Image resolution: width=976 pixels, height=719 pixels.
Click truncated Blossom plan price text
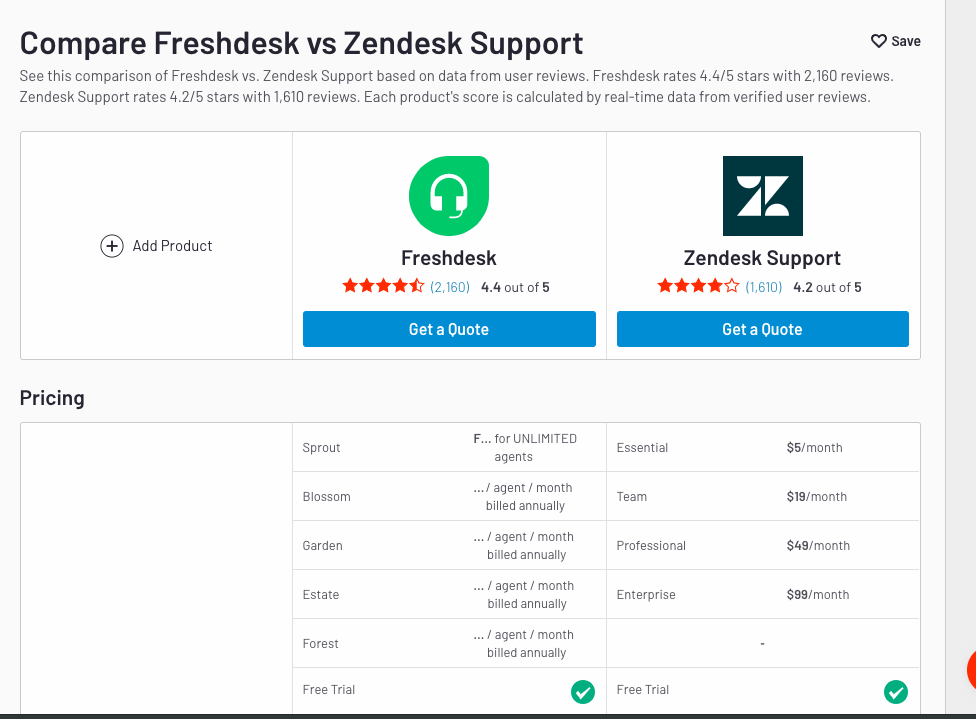[x=523, y=497]
